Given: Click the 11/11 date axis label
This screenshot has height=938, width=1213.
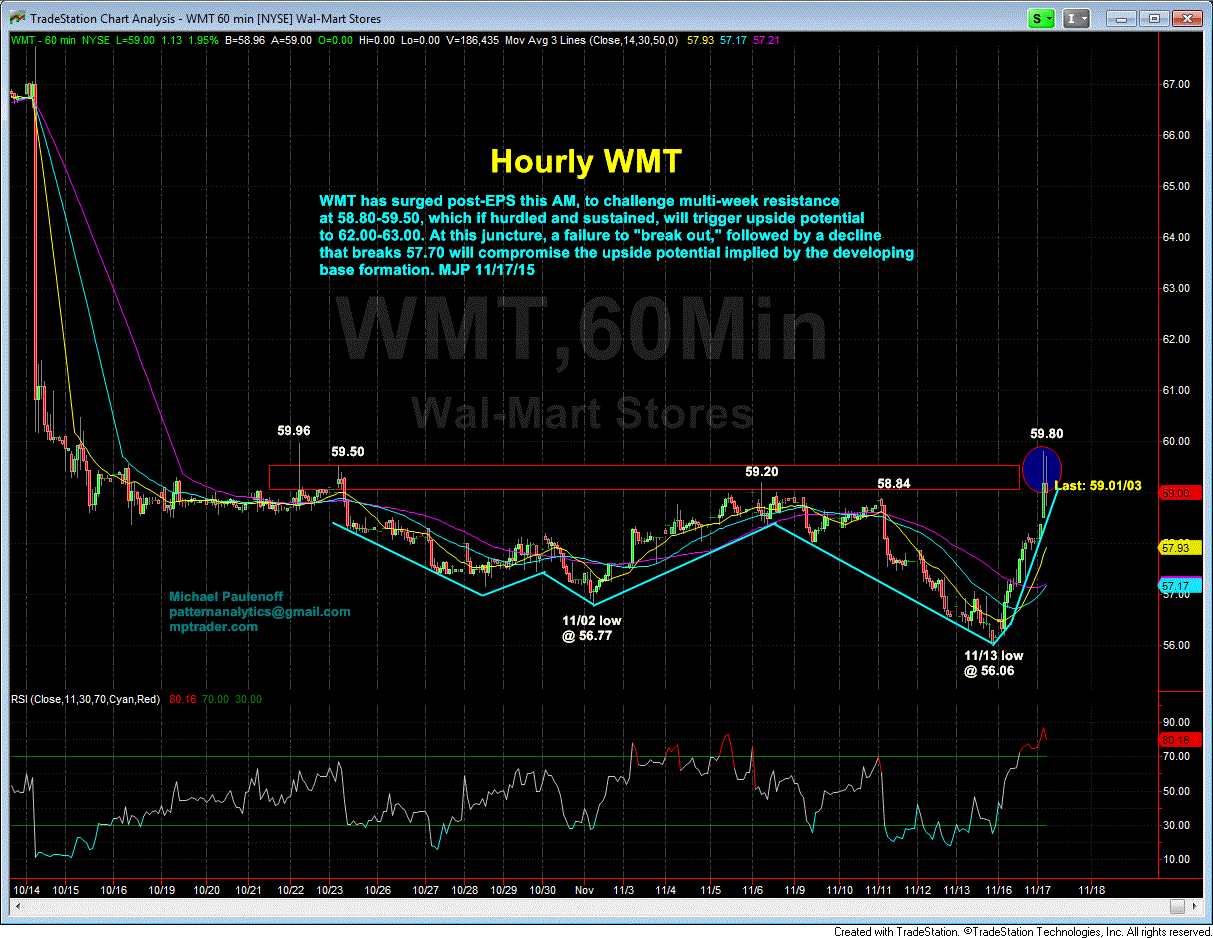Looking at the screenshot, I should 878,889.
